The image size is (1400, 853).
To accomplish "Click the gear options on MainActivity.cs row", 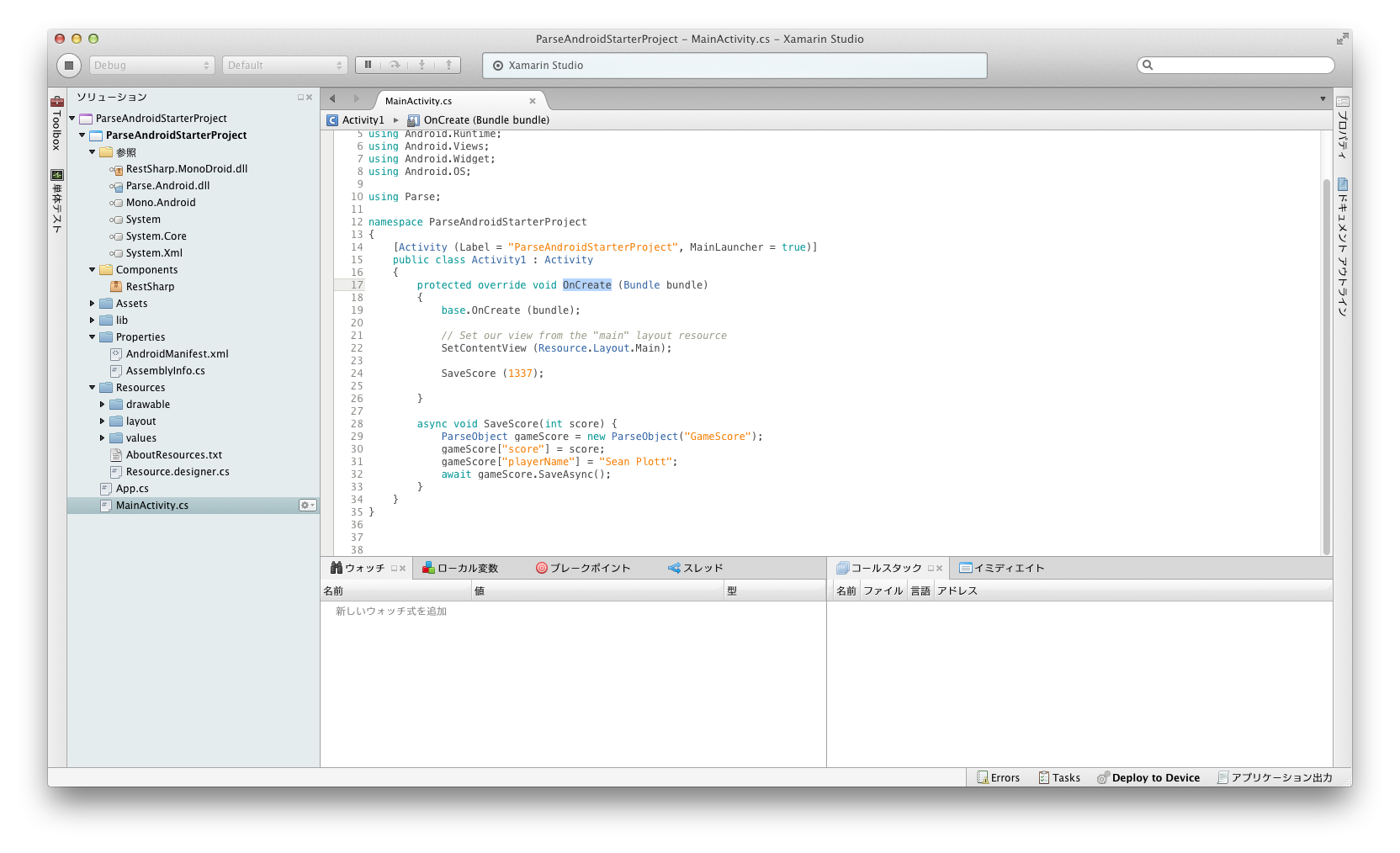I will [x=307, y=506].
